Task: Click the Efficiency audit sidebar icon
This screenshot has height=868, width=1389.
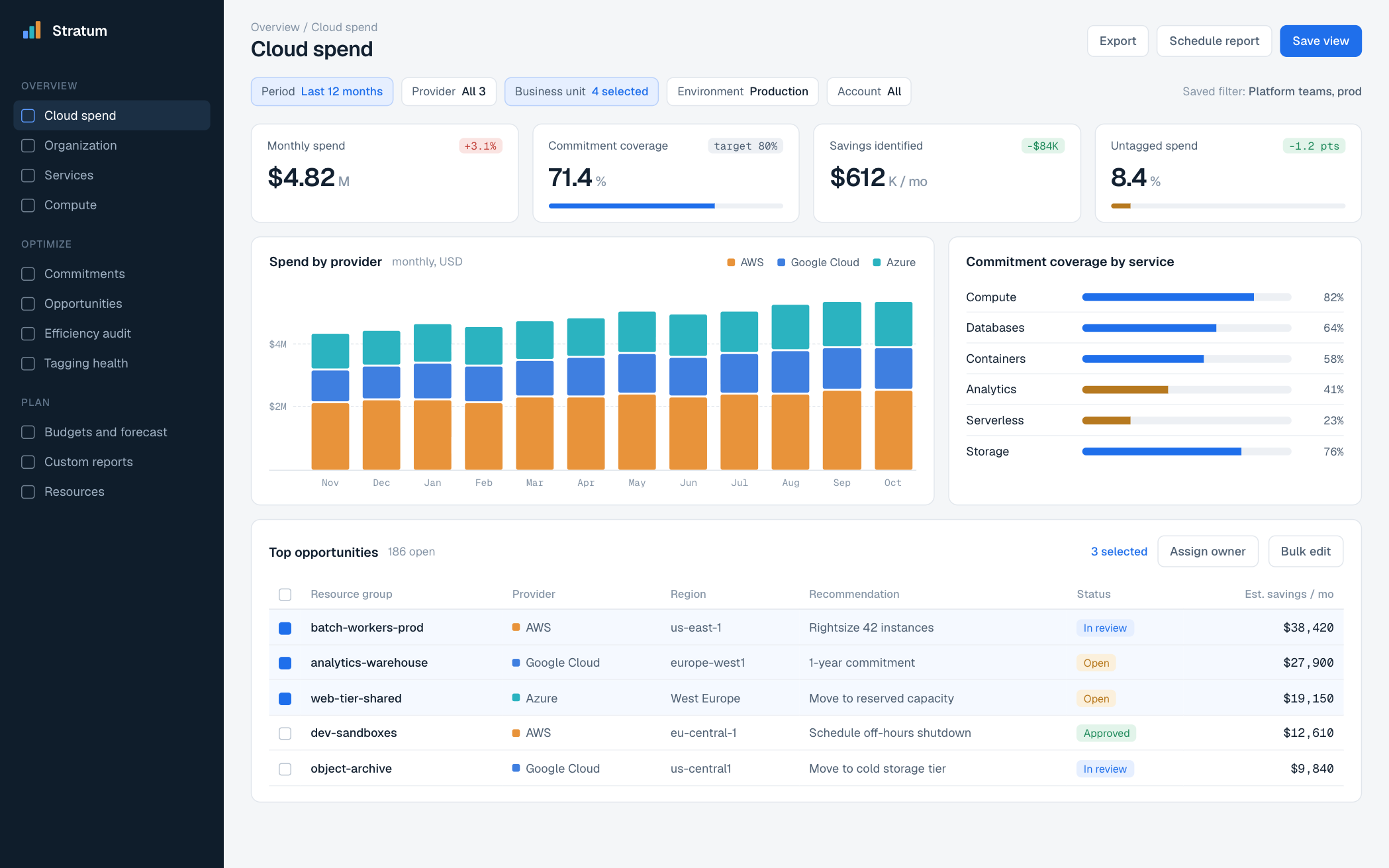Action: coord(28,334)
